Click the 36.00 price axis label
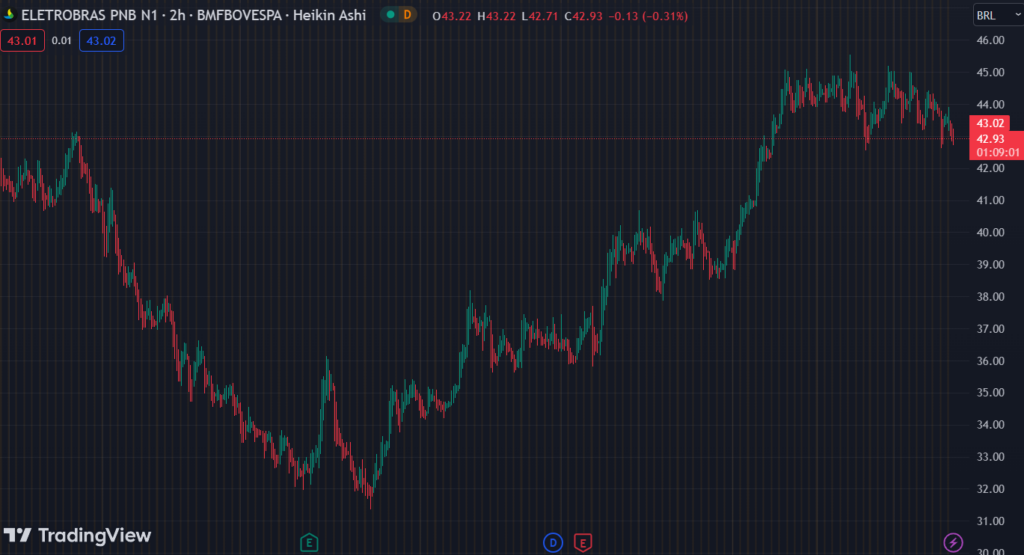 990,360
